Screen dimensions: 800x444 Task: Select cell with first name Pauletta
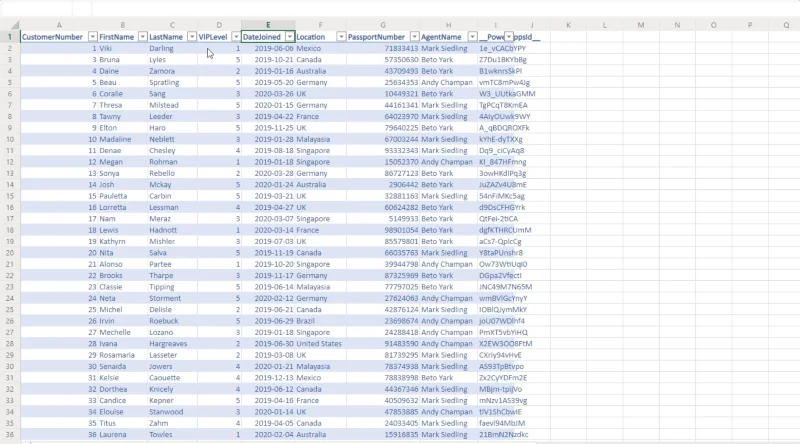coord(122,196)
